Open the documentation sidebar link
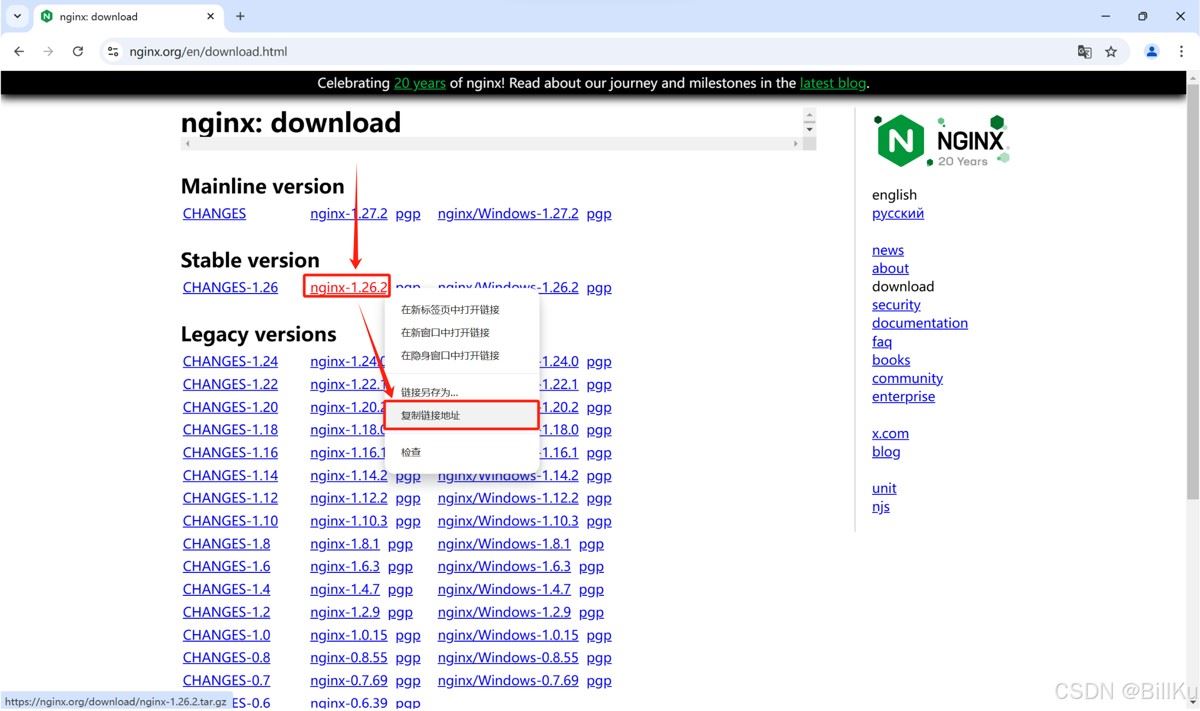Screen dimensions: 1200x711 pyautogui.click(x=920, y=323)
